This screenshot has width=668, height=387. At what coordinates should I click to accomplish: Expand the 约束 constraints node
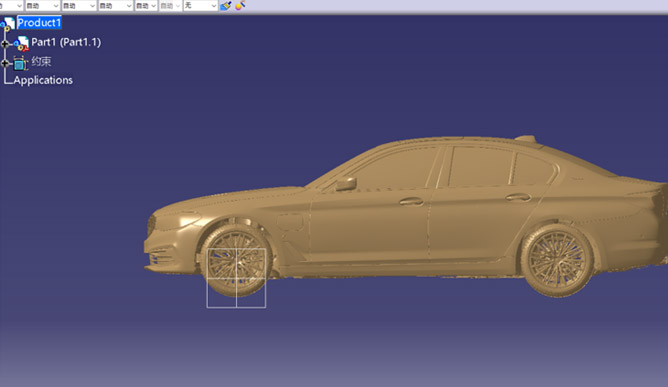[5, 64]
